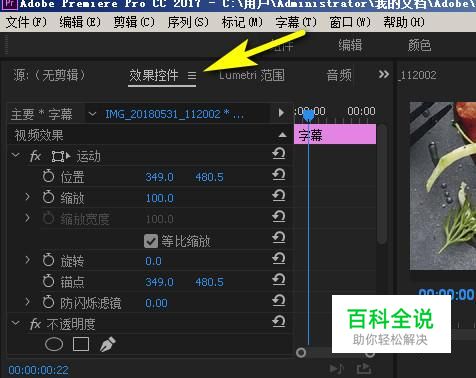The image size is (476, 378).
Task: Reset the 防闪烁滤镜 parameter
Action: click(x=279, y=301)
